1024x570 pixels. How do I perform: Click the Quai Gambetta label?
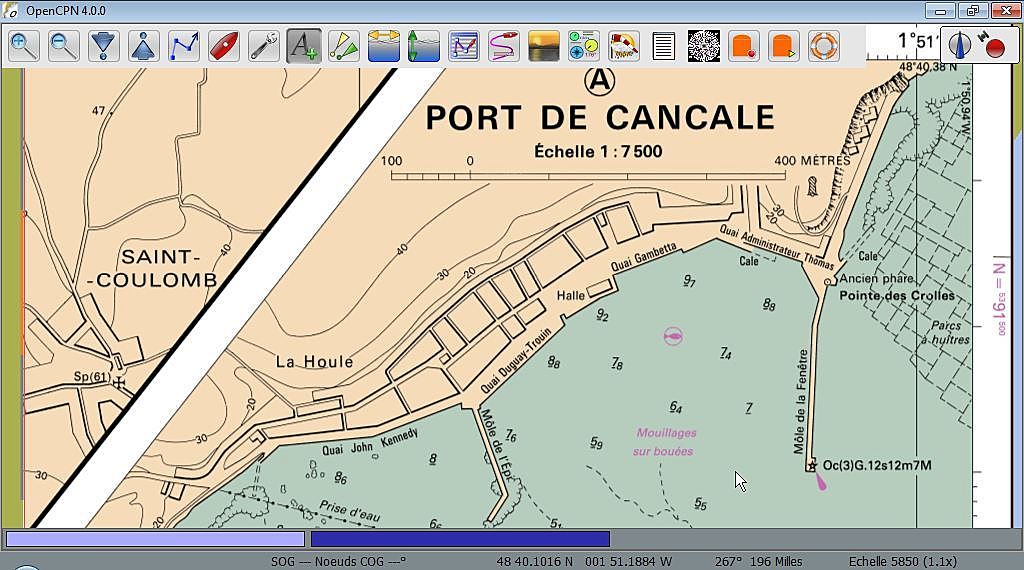click(x=643, y=258)
